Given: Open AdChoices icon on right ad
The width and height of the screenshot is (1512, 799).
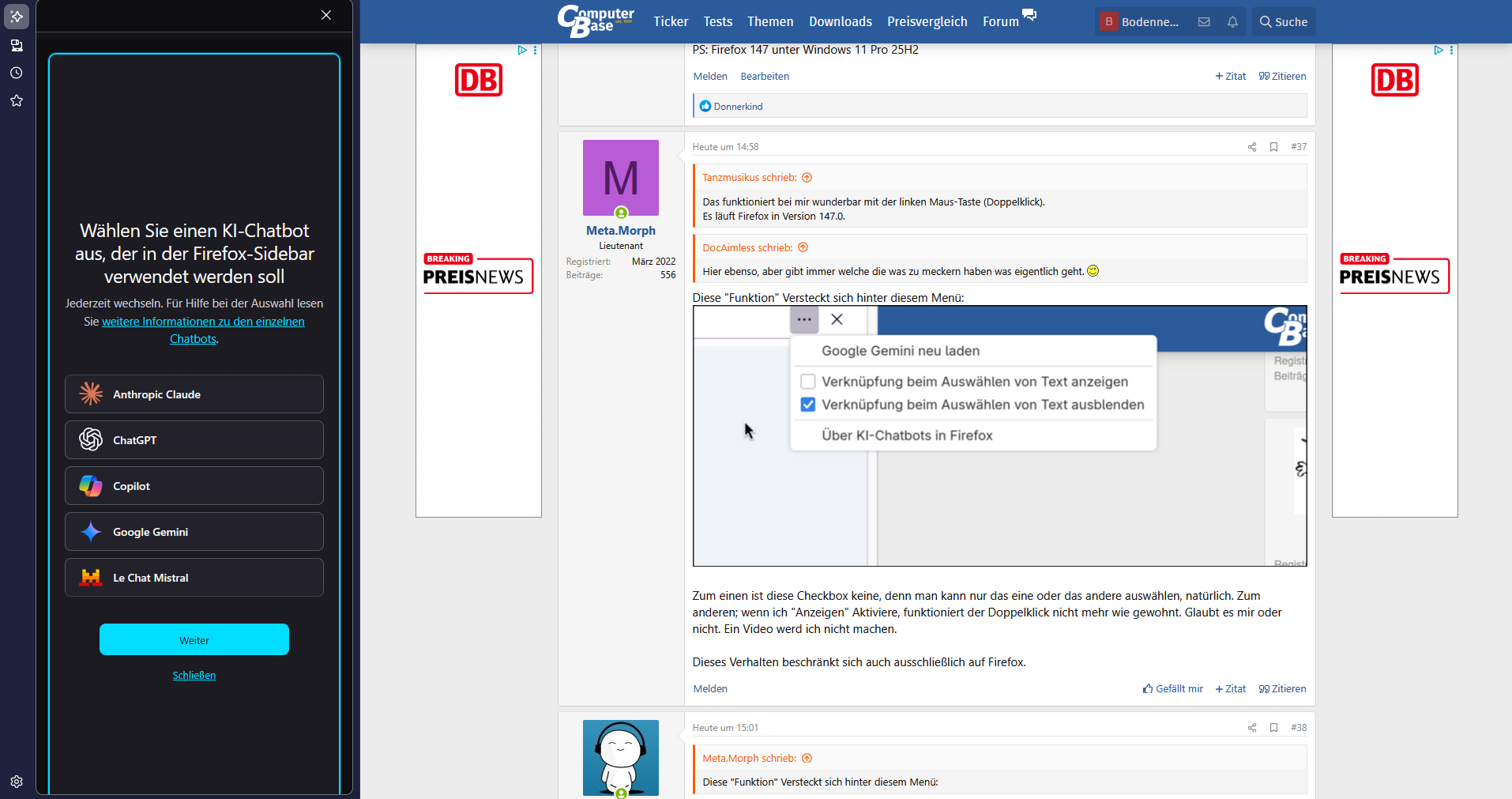Looking at the screenshot, I should pyautogui.click(x=1439, y=51).
